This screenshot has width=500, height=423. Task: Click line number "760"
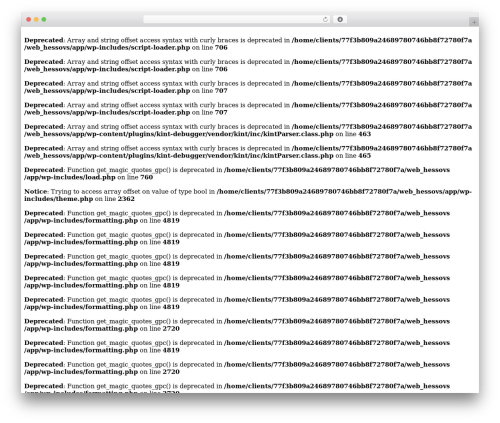coord(147,177)
